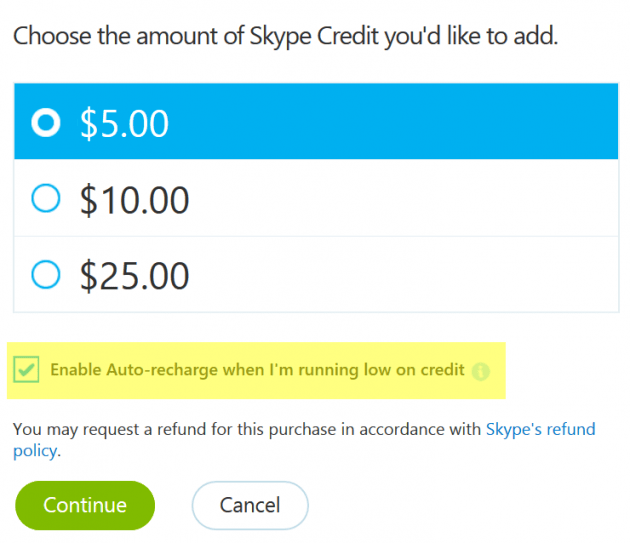Click the 'You may request a refund' sentence
Viewport: 630px width, 543px height.
(247, 429)
